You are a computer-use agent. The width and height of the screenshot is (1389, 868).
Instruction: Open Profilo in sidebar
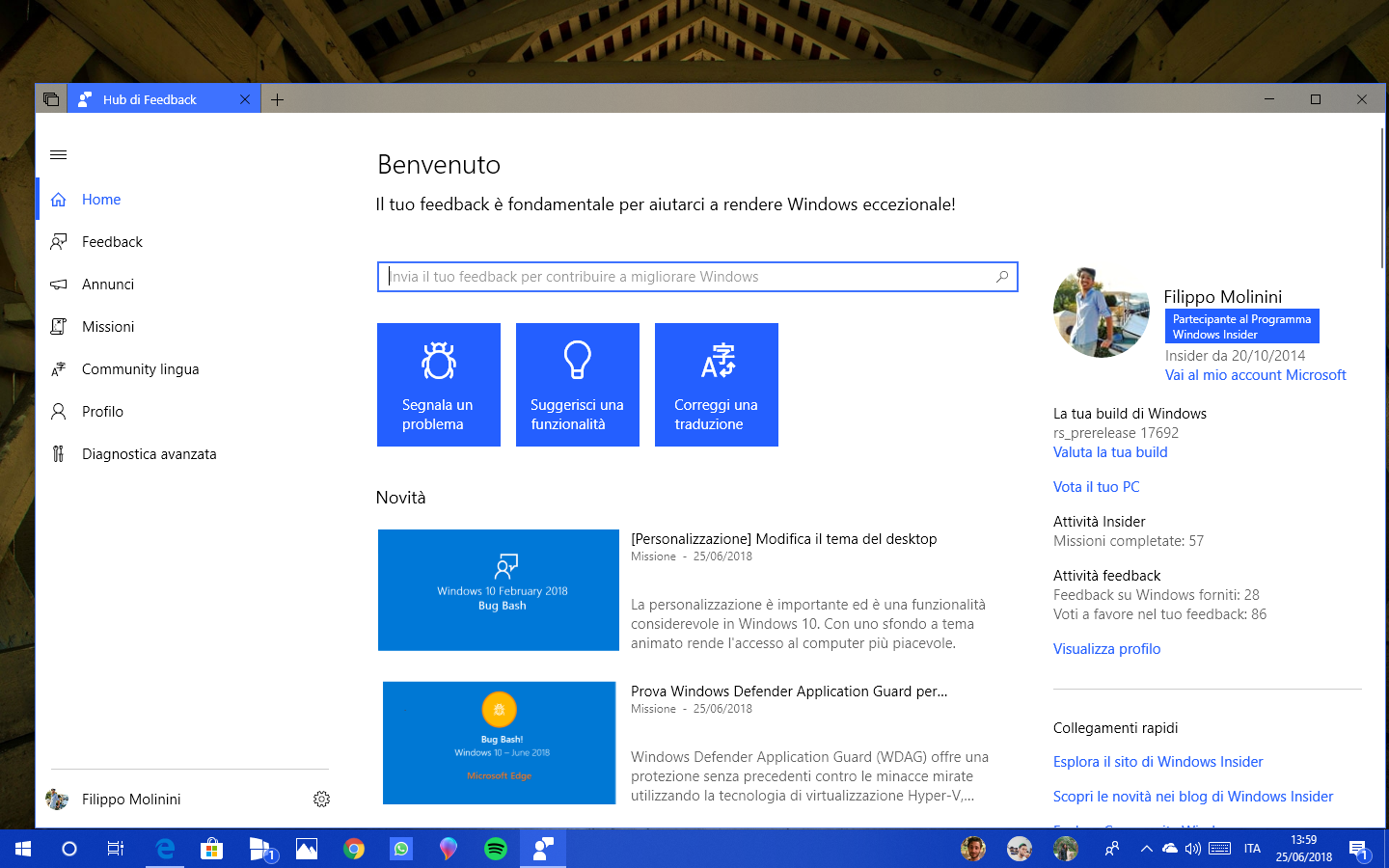coord(183,411)
